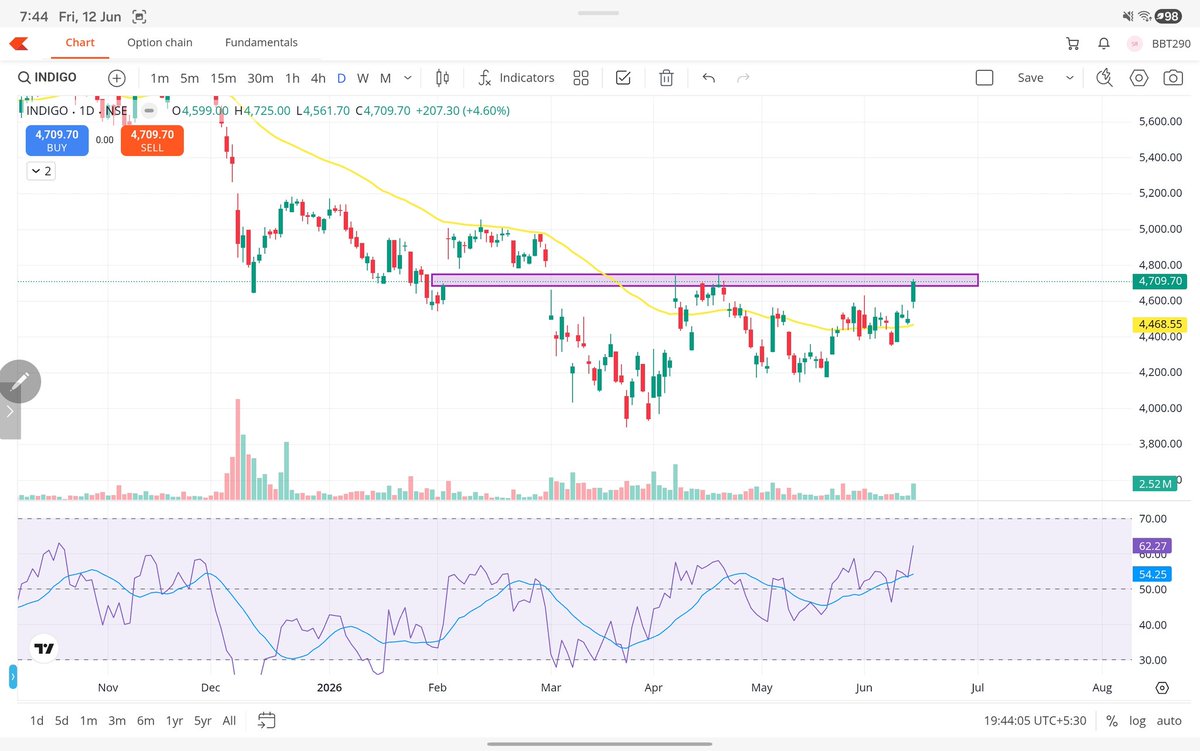Click the muted sound status icon
1200x751 pixels.
click(1128, 17)
